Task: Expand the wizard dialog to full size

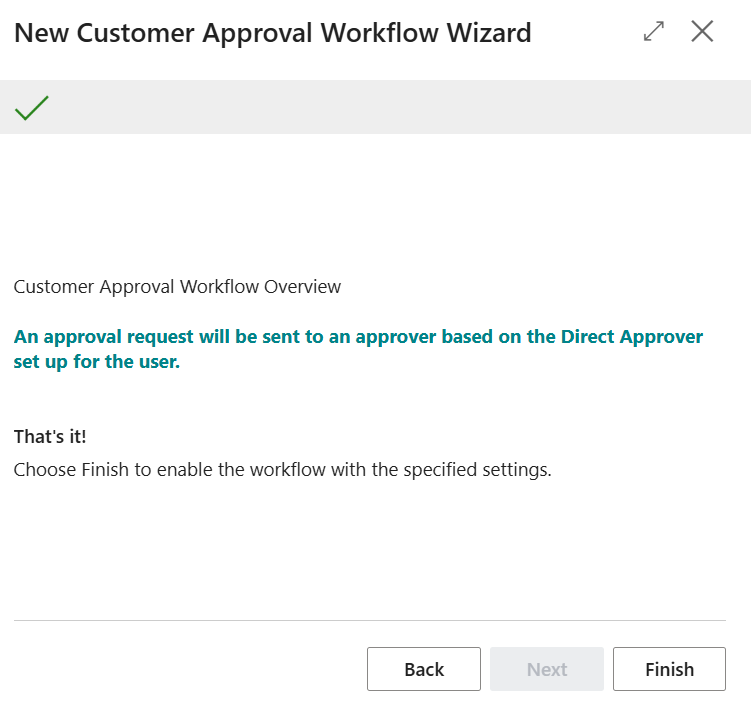Action: 654,32
